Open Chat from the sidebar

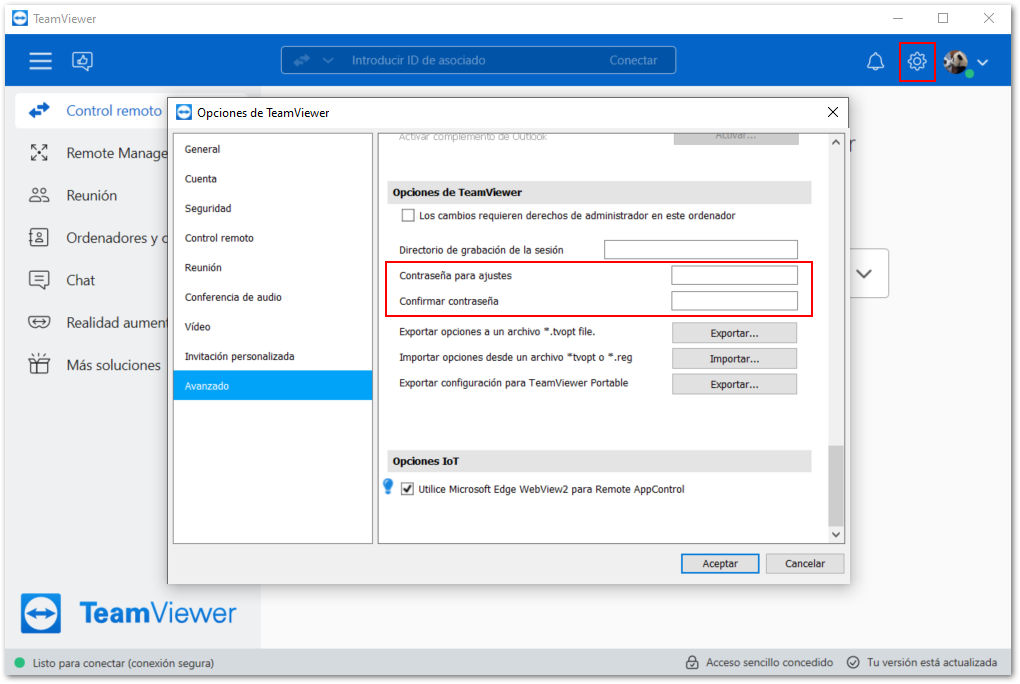(x=80, y=280)
